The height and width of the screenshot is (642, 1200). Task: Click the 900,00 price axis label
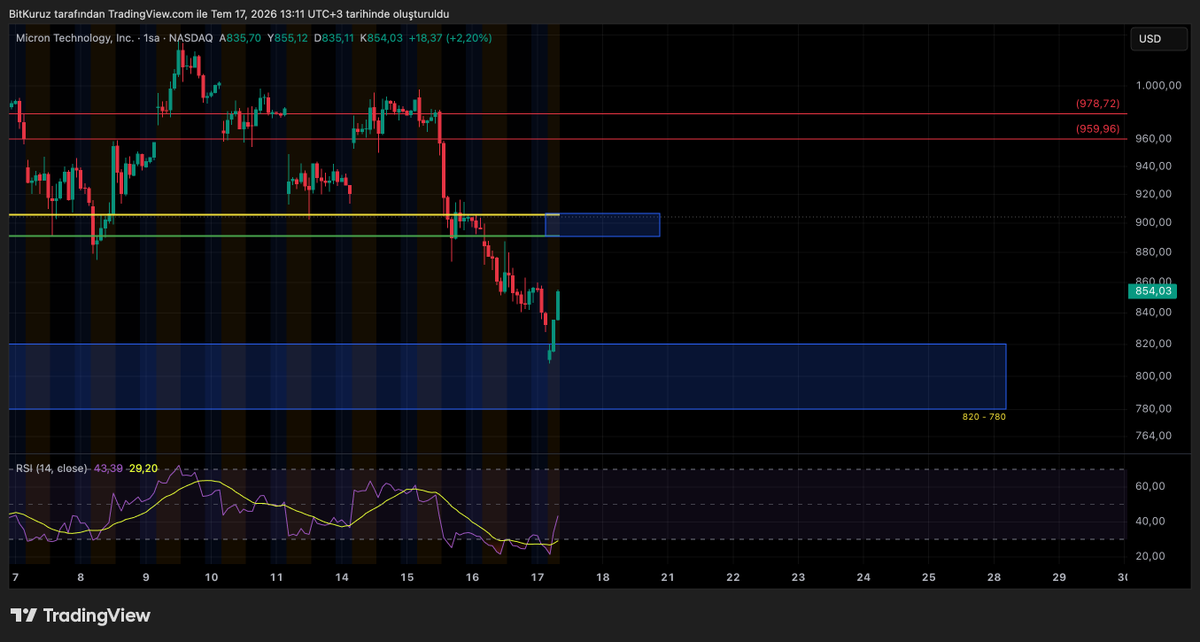[1152, 222]
